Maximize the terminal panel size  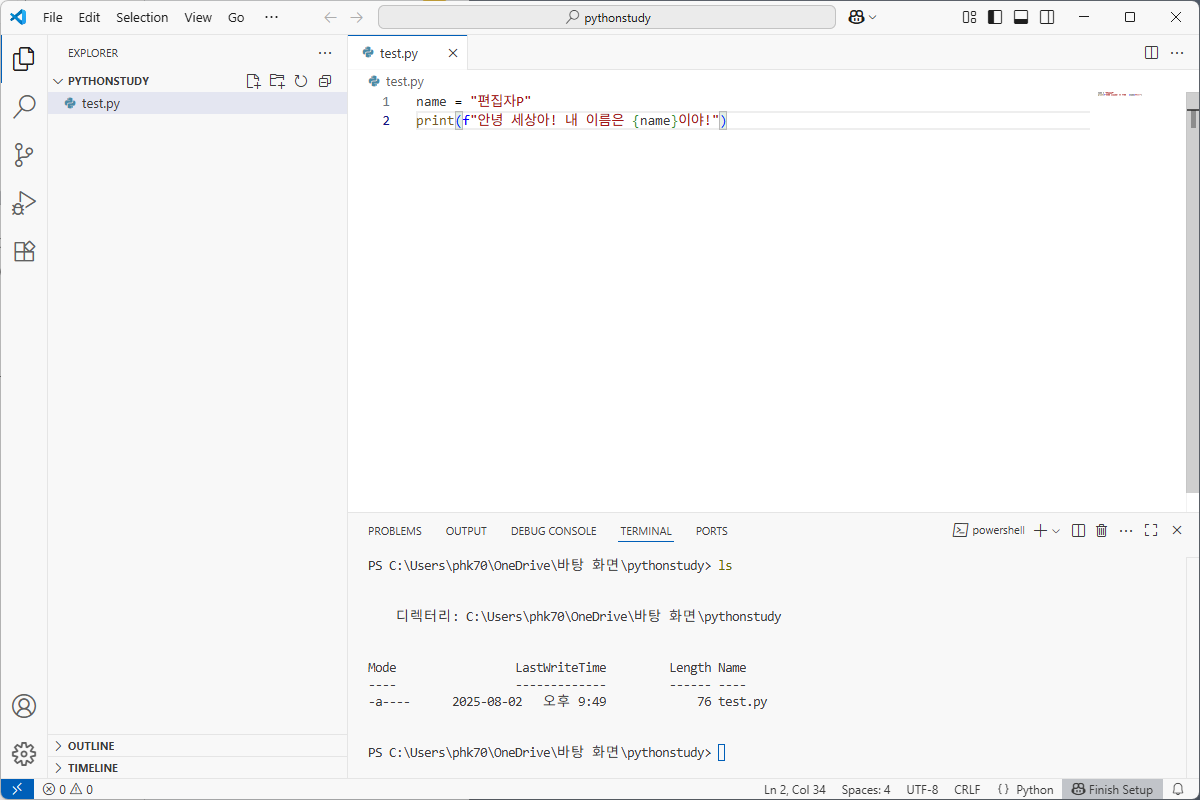(x=1151, y=531)
